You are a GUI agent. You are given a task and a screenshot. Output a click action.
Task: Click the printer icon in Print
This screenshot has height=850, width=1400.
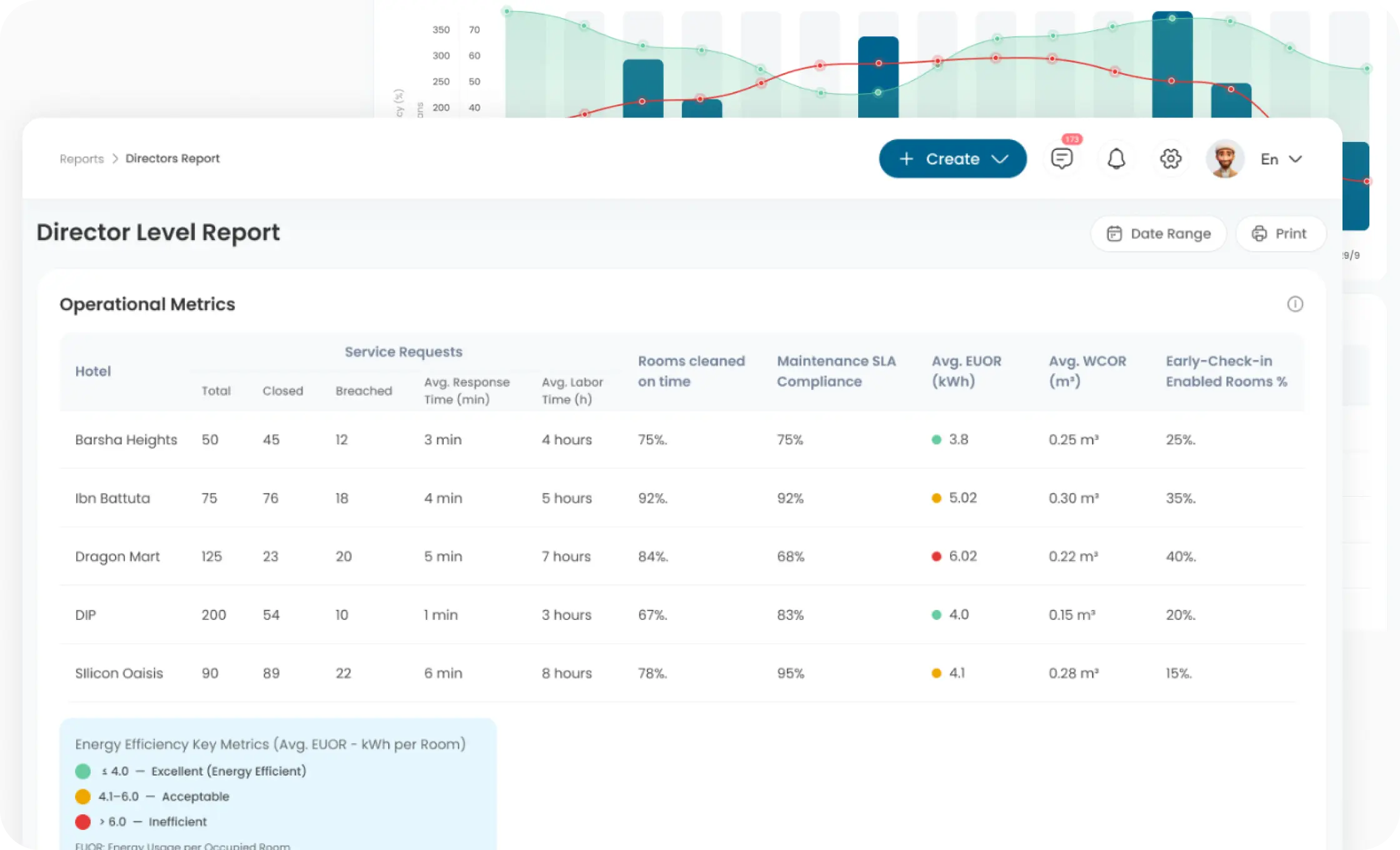1259,234
